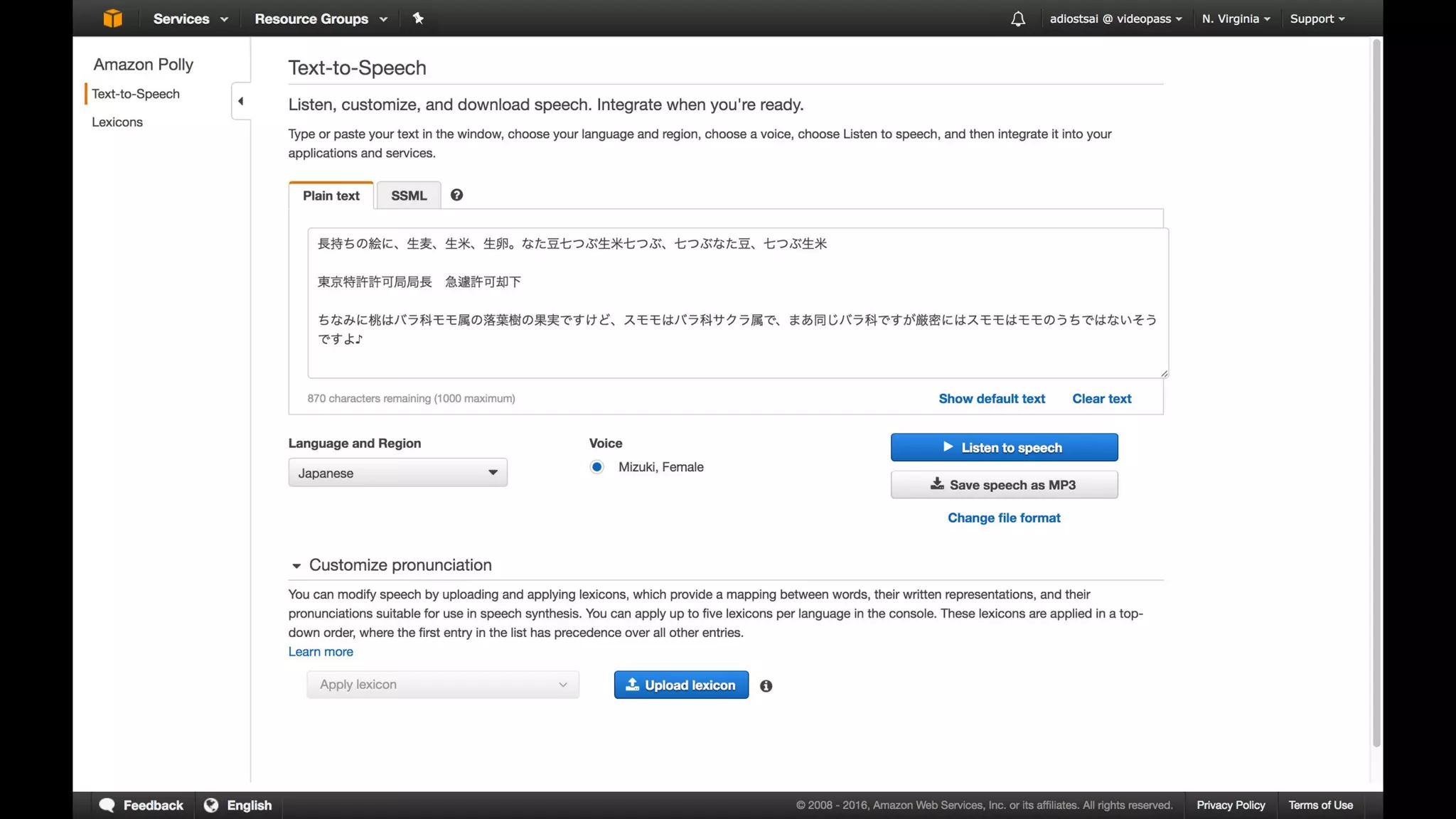Click the pin shortcut icon in navbar
Screen dimensions: 1456x819
[418, 18]
